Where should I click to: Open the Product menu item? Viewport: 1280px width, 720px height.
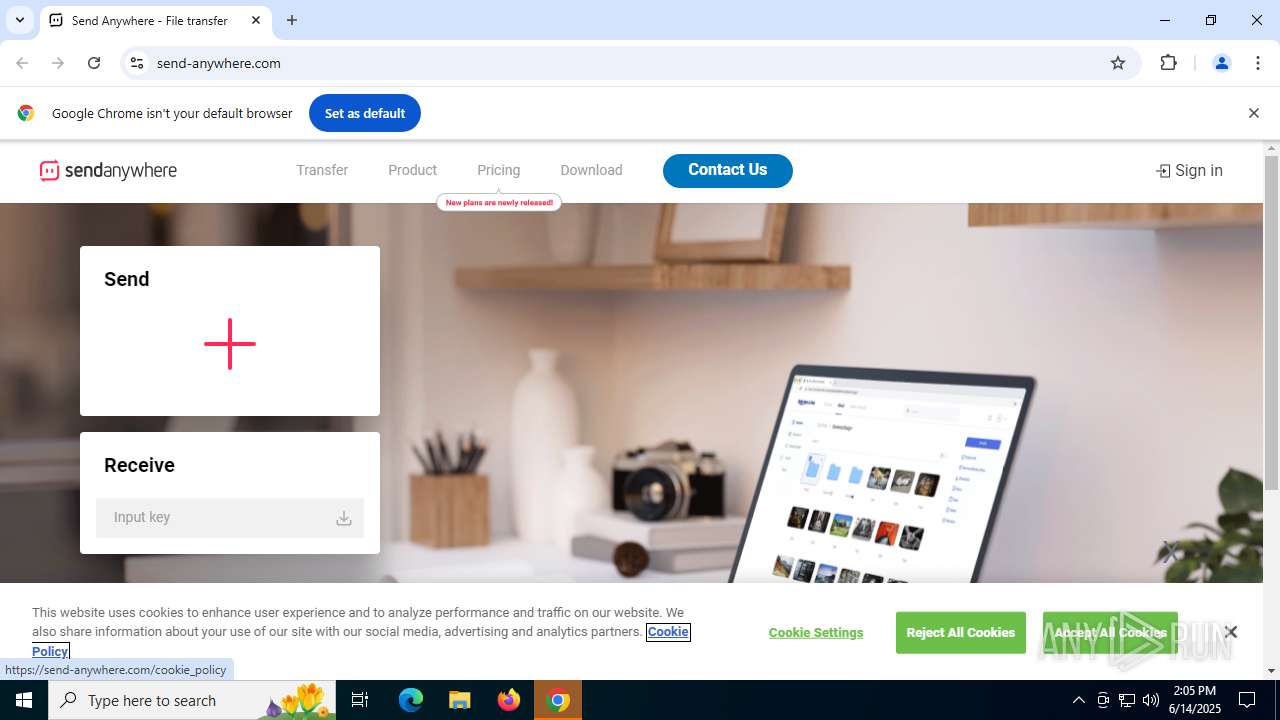pos(412,170)
